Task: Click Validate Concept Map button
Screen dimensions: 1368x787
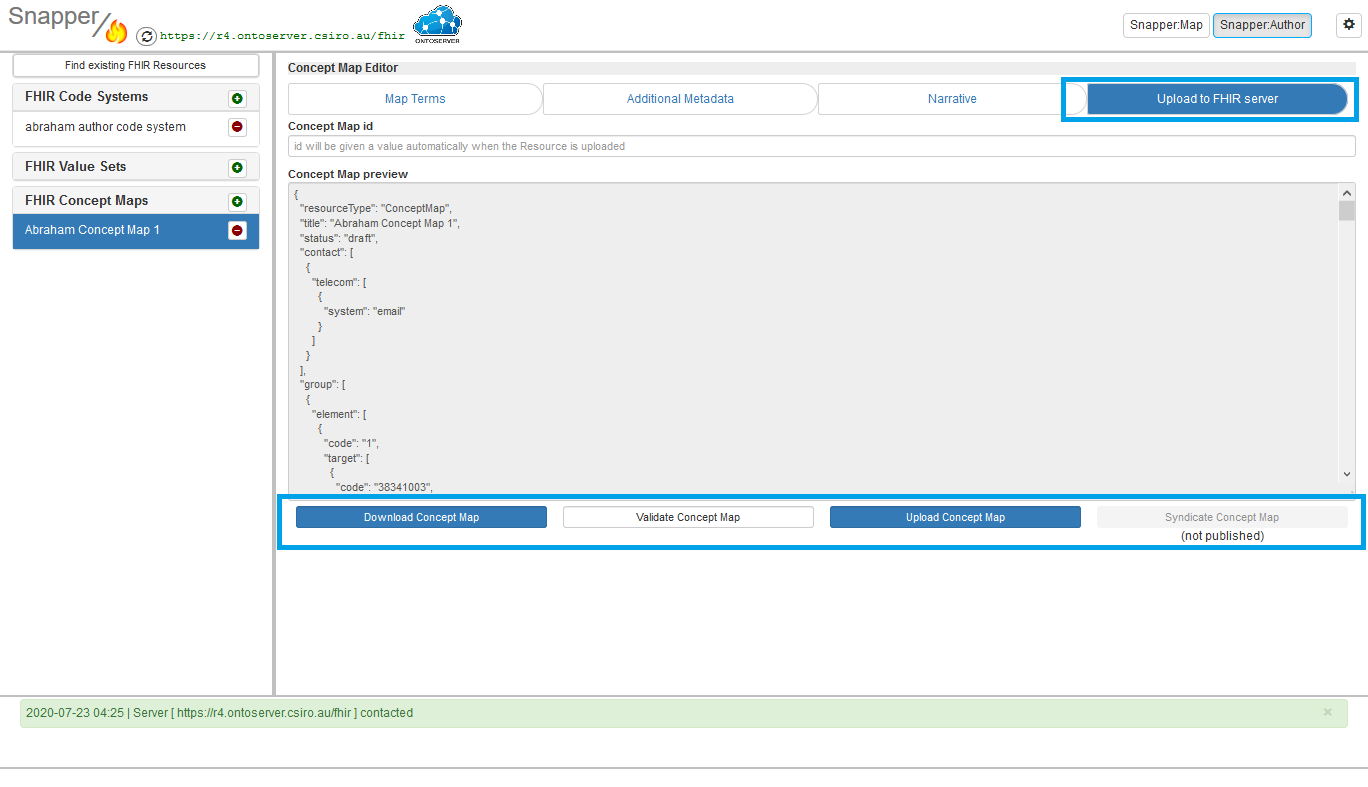Action: [688, 517]
